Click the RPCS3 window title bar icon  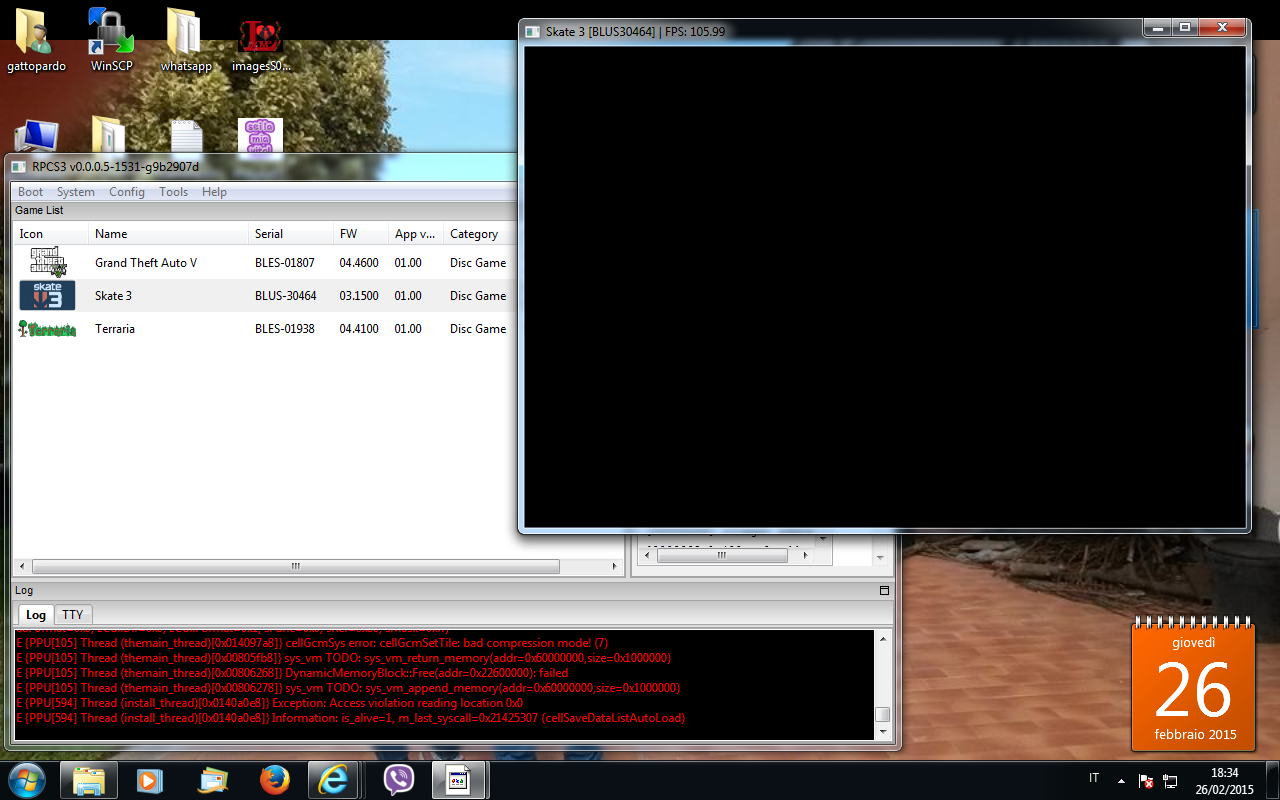point(19,166)
